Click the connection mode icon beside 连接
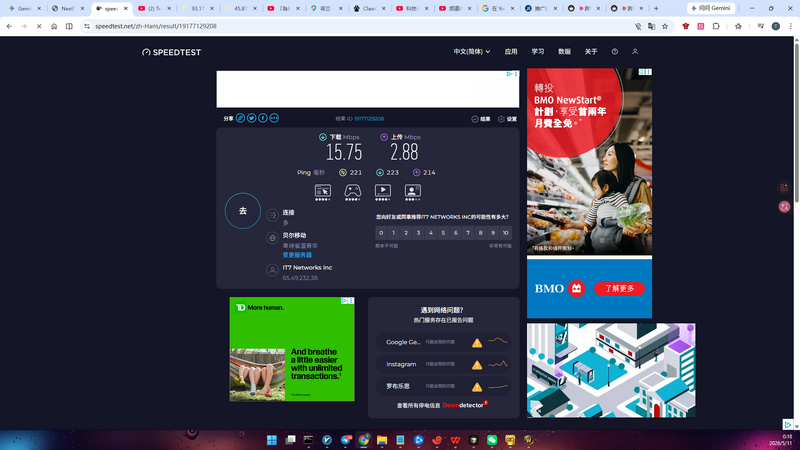The width and height of the screenshot is (800, 450). [272, 215]
